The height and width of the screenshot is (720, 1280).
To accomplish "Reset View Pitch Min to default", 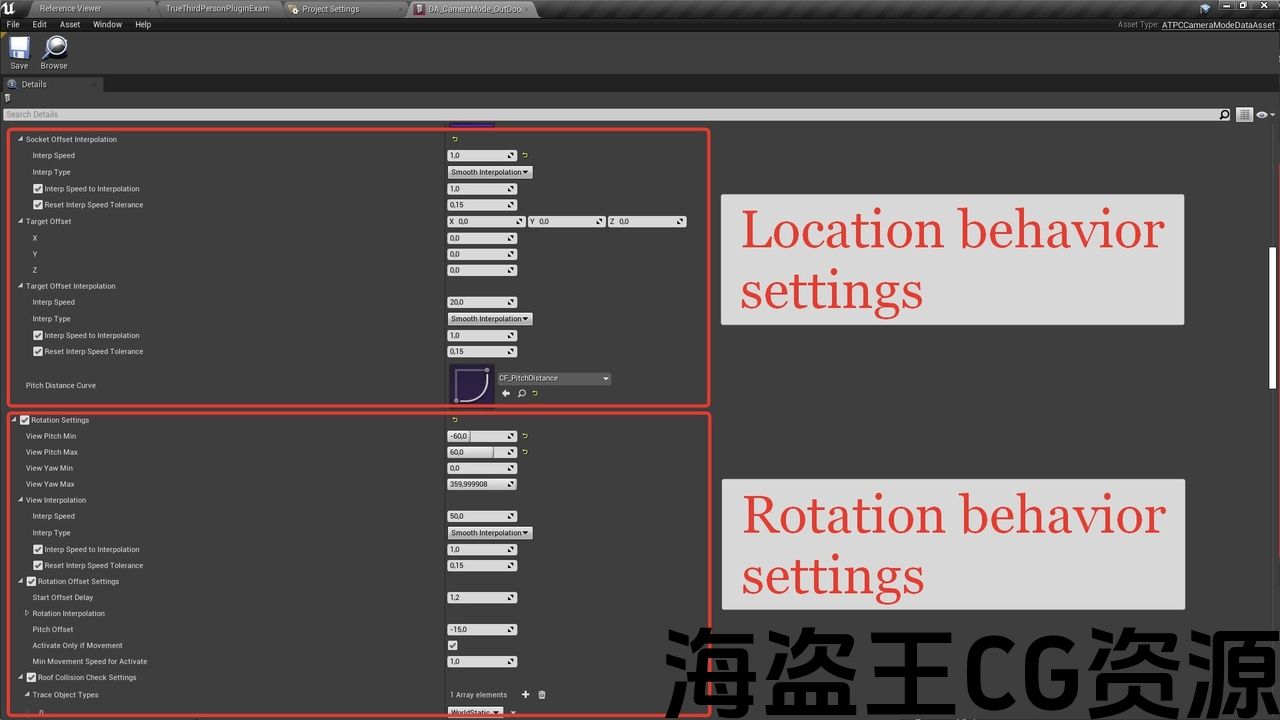I will (525, 436).
